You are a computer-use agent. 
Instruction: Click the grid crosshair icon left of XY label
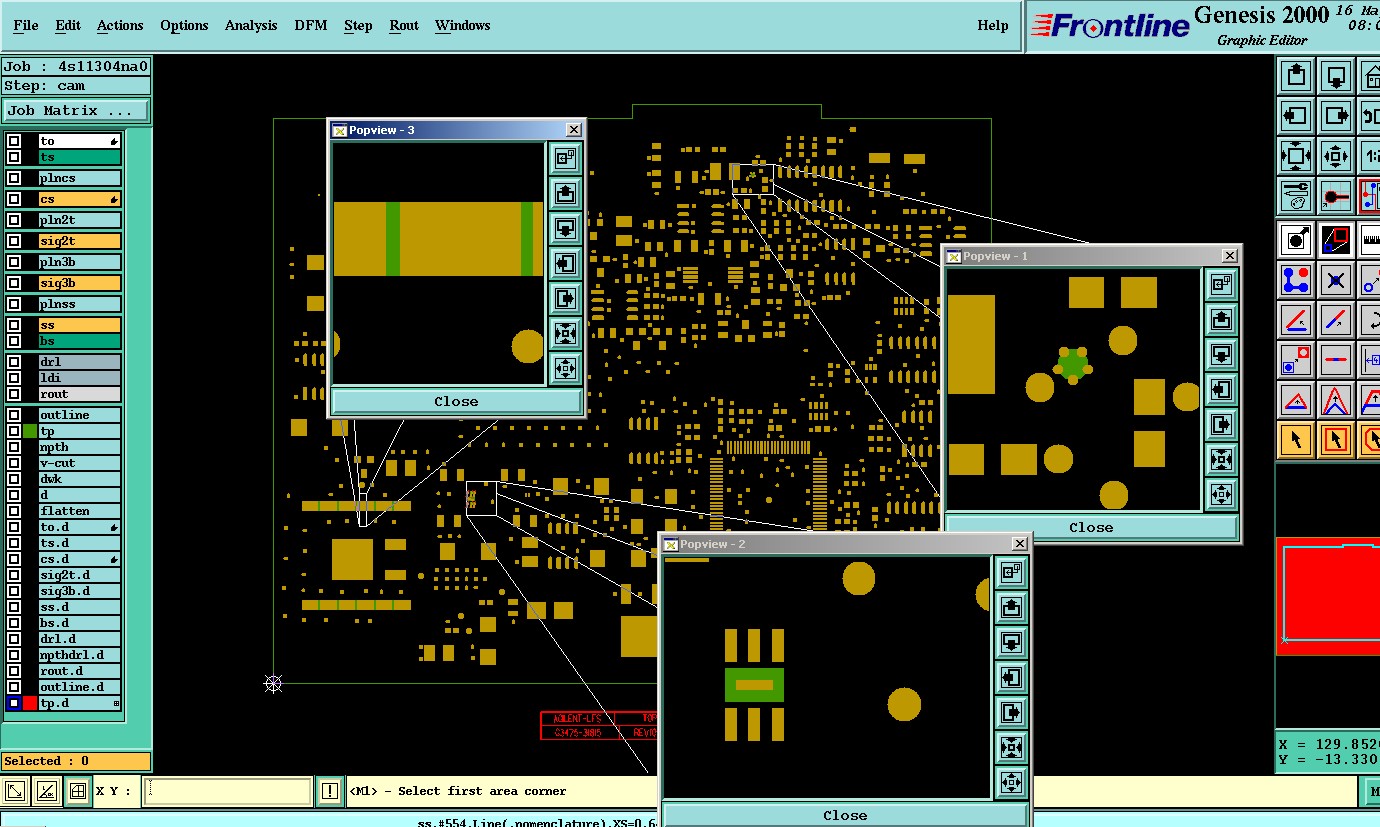78,791
